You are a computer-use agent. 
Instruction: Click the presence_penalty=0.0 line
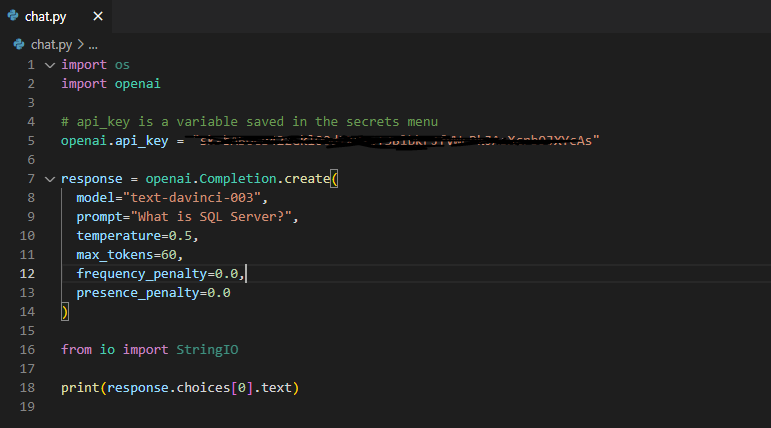coord(153,293)
